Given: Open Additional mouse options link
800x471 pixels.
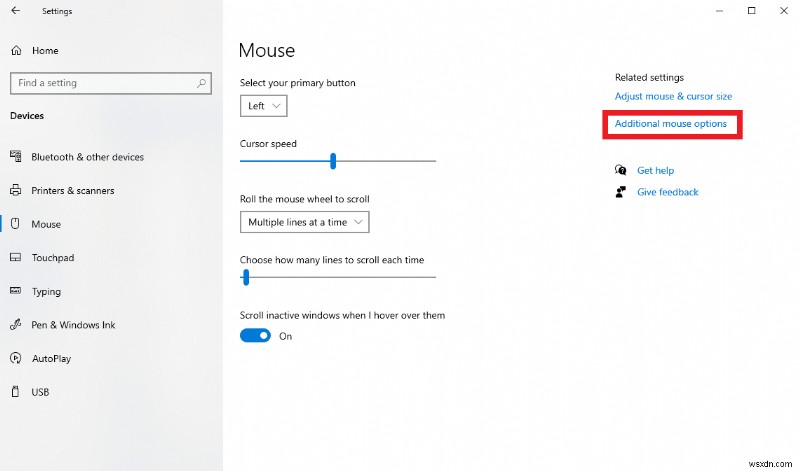Looking at the screenshot, I should click(670, 124).
